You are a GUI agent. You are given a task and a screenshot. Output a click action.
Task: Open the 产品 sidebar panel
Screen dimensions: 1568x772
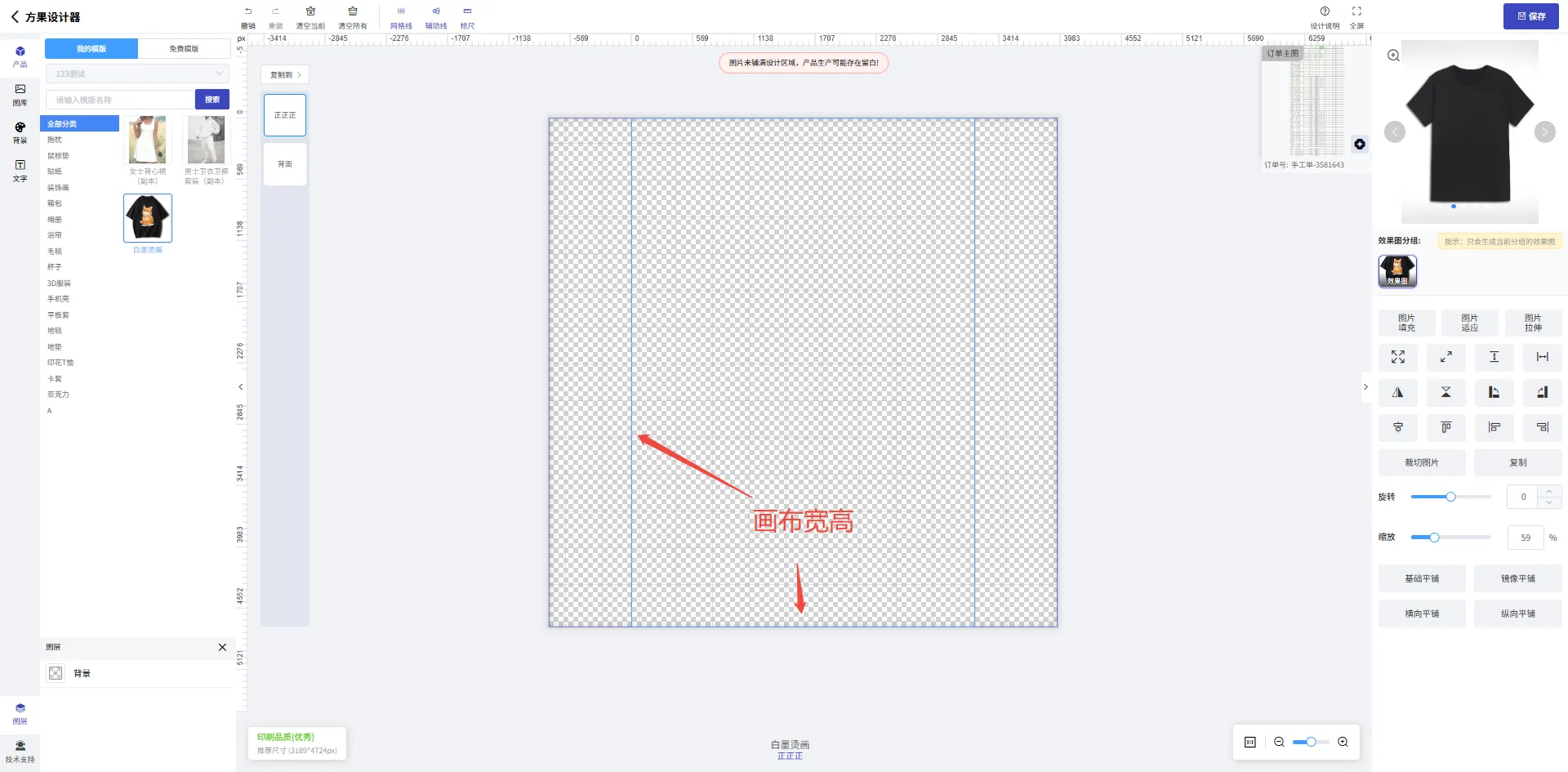coord(20,56)
